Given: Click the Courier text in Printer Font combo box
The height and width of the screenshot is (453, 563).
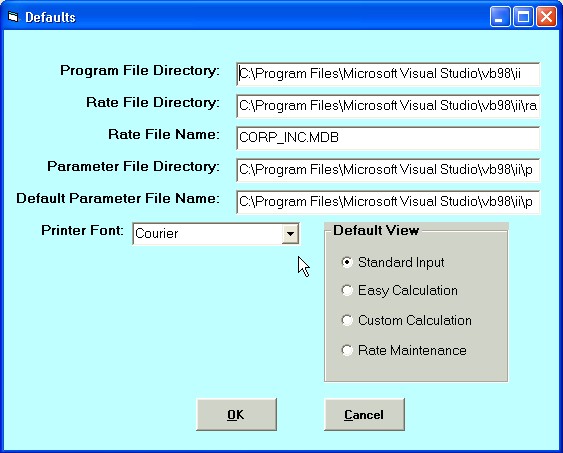Looking at the screenshot, I should 157,234.
